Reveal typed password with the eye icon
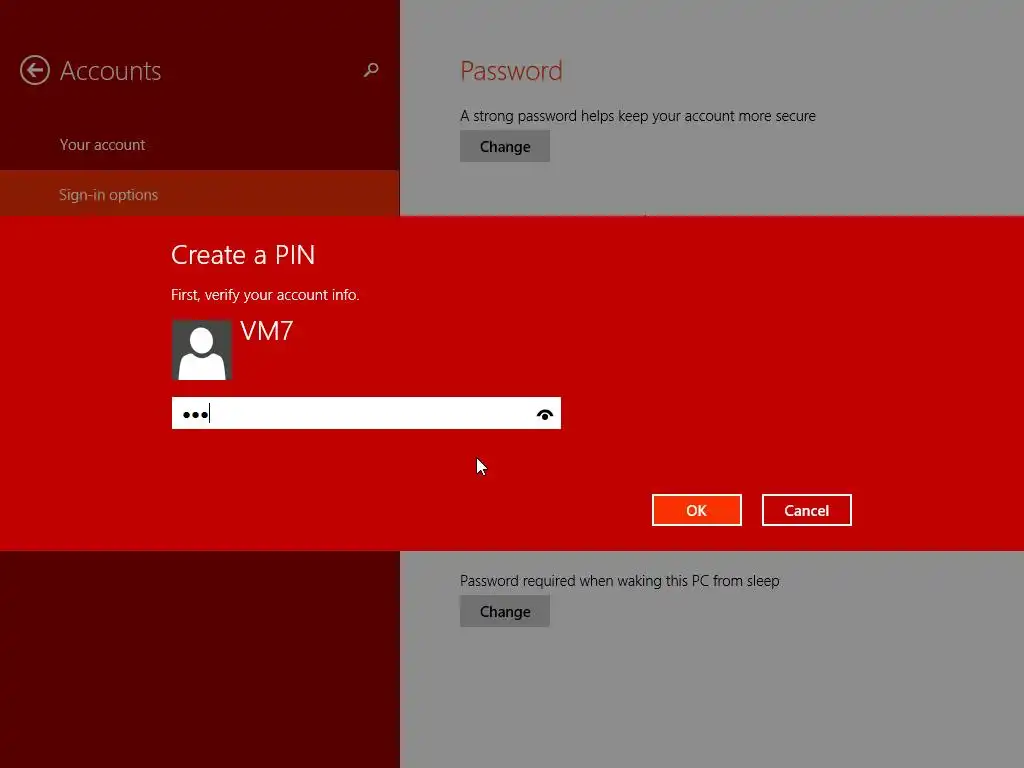The height and width of the screenshot is (768, 1024). tap(545, 414)
